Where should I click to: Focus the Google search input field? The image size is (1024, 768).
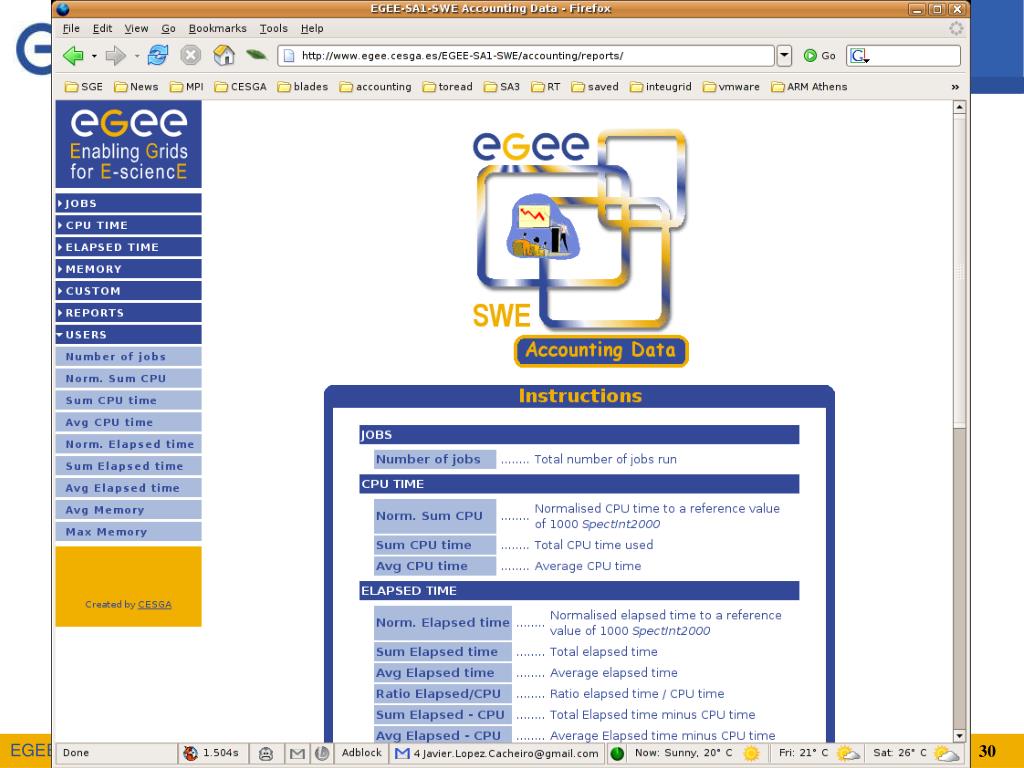914,56
